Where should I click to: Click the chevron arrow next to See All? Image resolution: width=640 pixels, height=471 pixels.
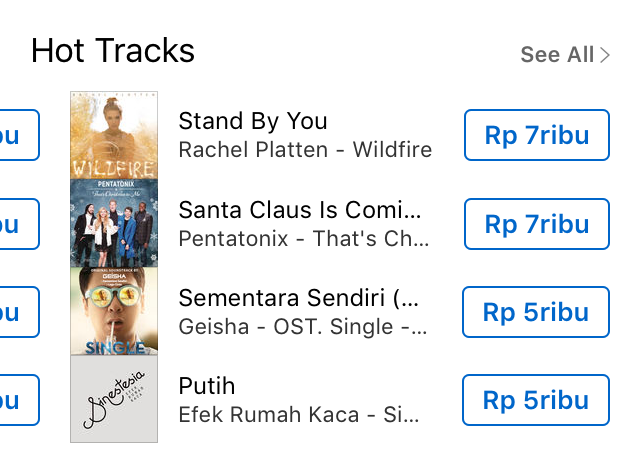pos(605,55)
